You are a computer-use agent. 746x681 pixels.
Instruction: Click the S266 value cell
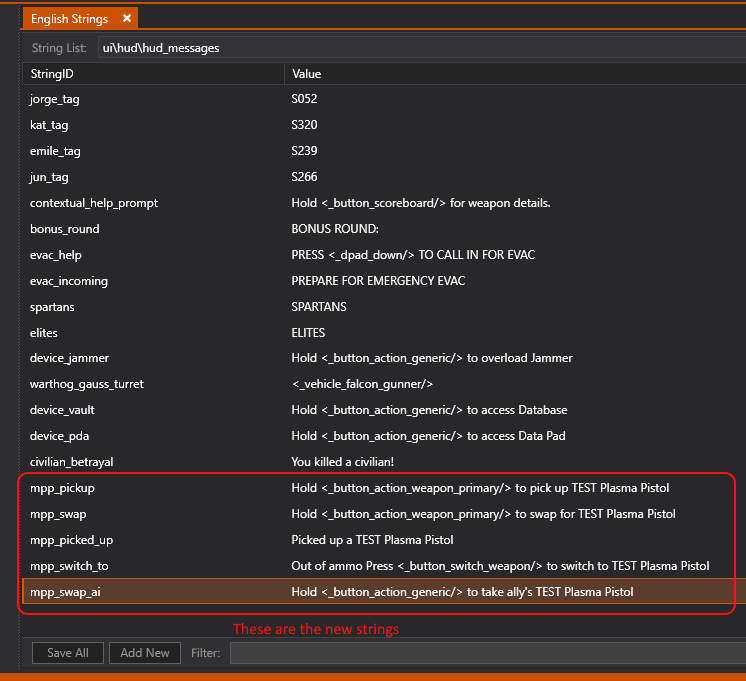[x=304, y=177]
